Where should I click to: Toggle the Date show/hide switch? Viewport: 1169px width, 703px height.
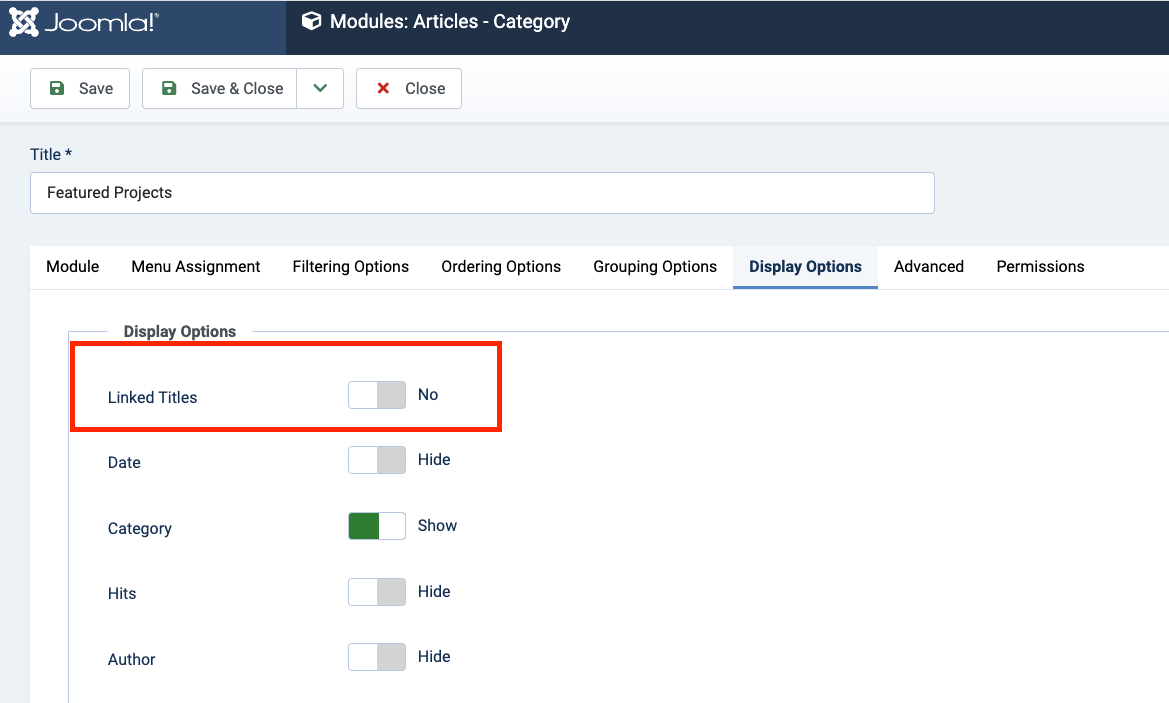click(377, 460)
